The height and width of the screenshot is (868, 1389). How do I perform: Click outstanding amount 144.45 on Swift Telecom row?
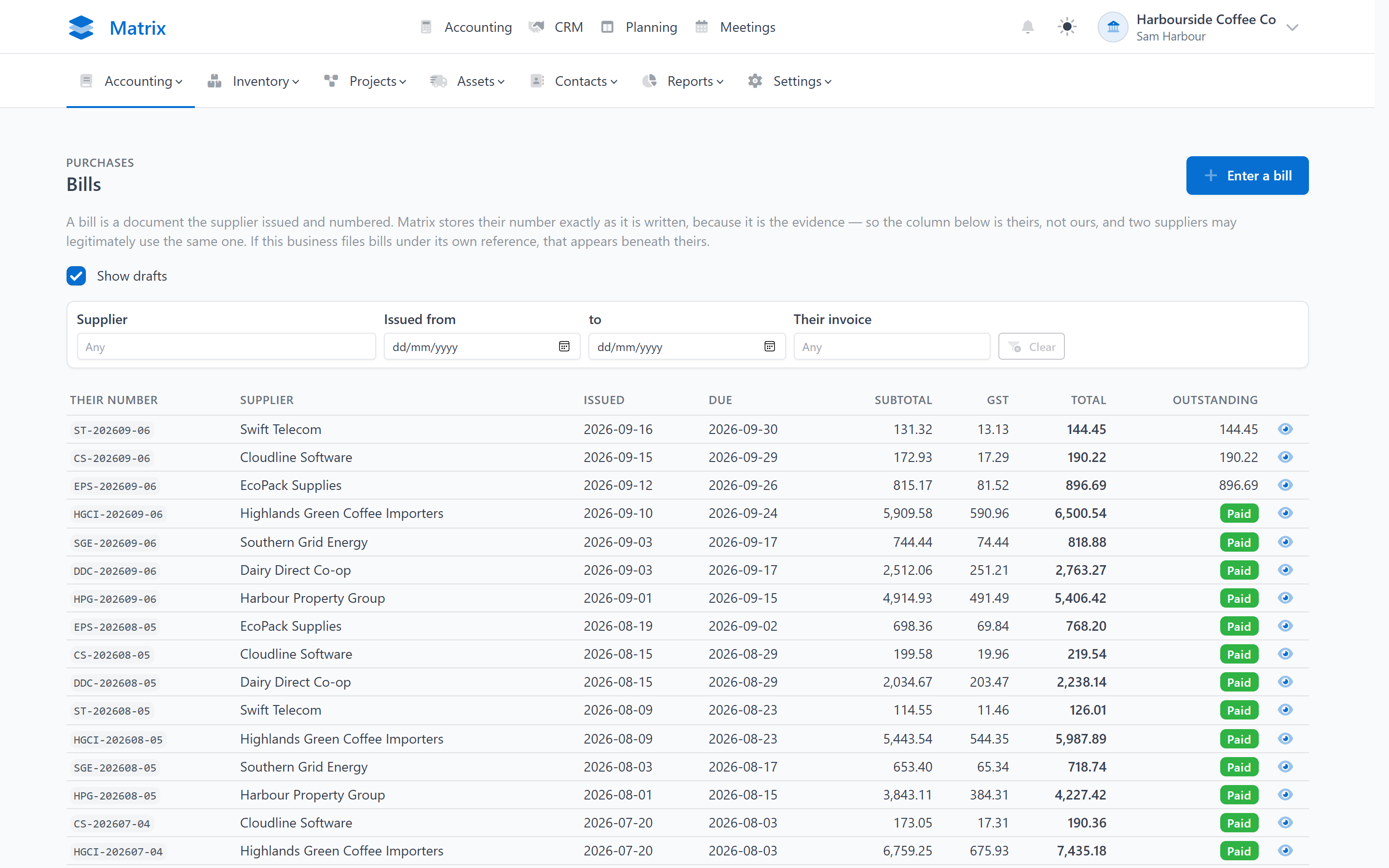tap(1239, 429)
